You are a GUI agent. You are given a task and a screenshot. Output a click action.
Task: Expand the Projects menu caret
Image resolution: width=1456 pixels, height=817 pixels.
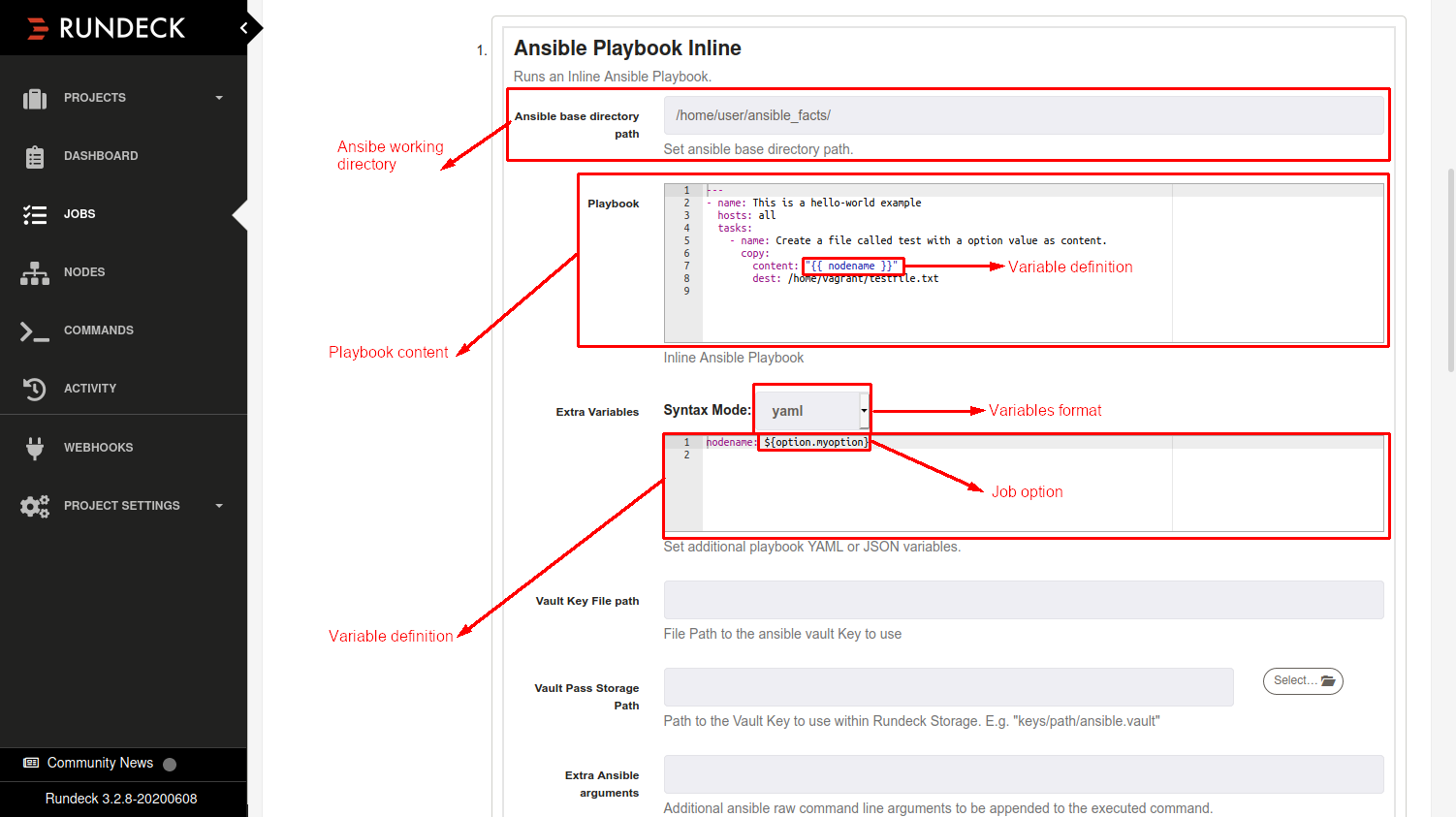219,98
